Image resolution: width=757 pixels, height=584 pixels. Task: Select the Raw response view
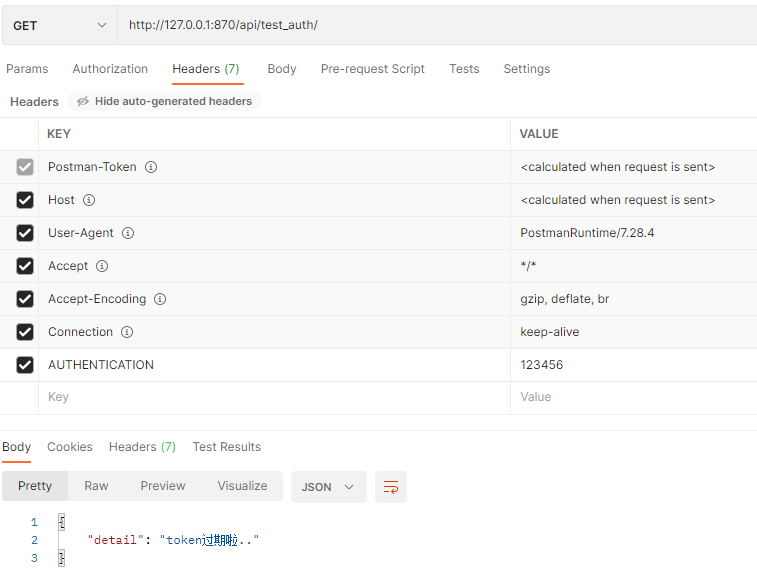[x=96, y=486]
